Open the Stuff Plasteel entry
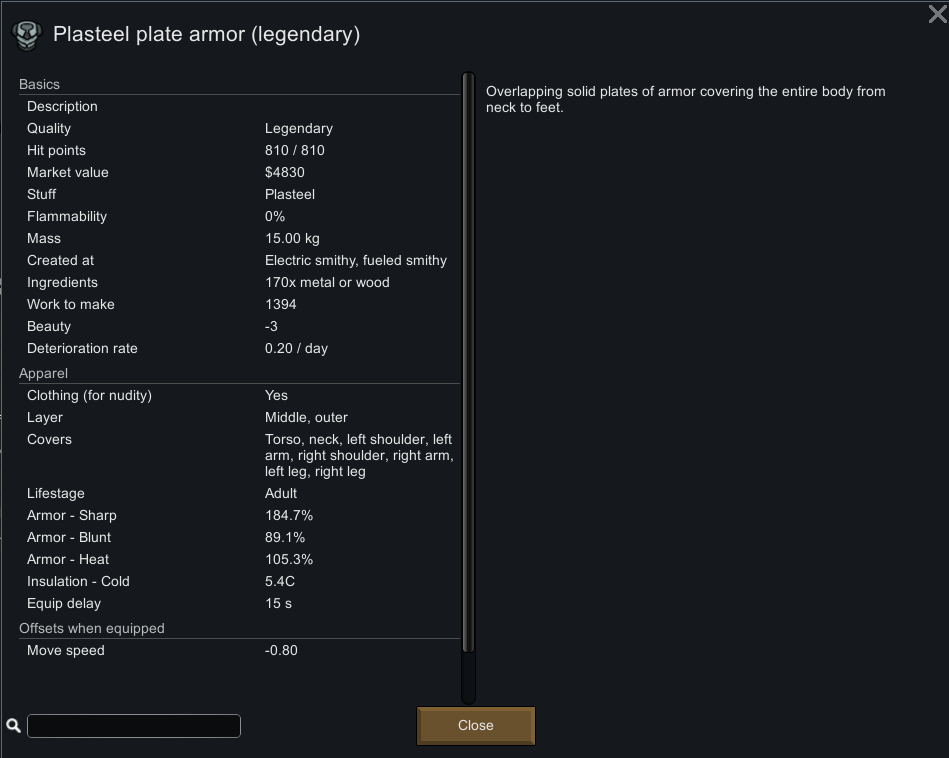This screenshot has width=949, height=758. pos(240,194)
